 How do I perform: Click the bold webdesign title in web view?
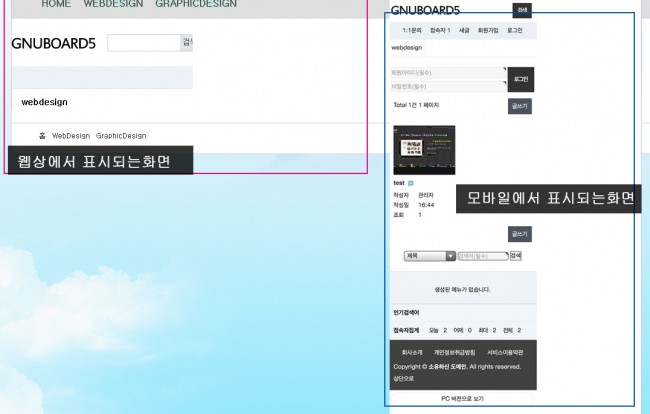click(x=44, y=102)
